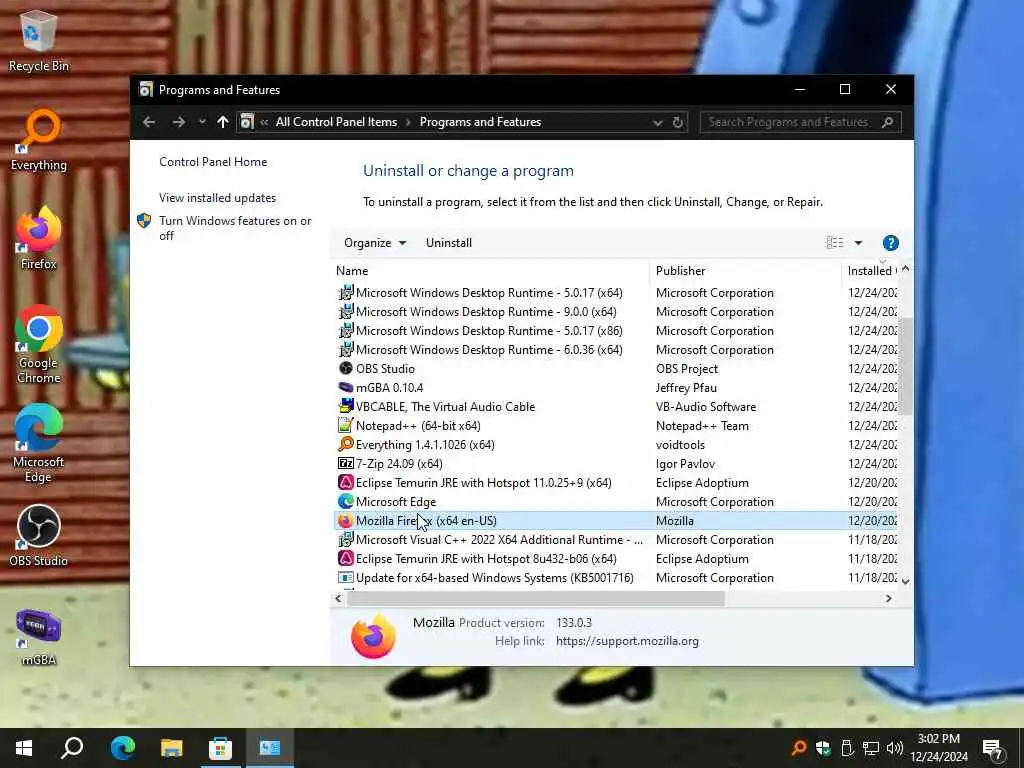Select the mGBA 0.10.4 entry

616,388
